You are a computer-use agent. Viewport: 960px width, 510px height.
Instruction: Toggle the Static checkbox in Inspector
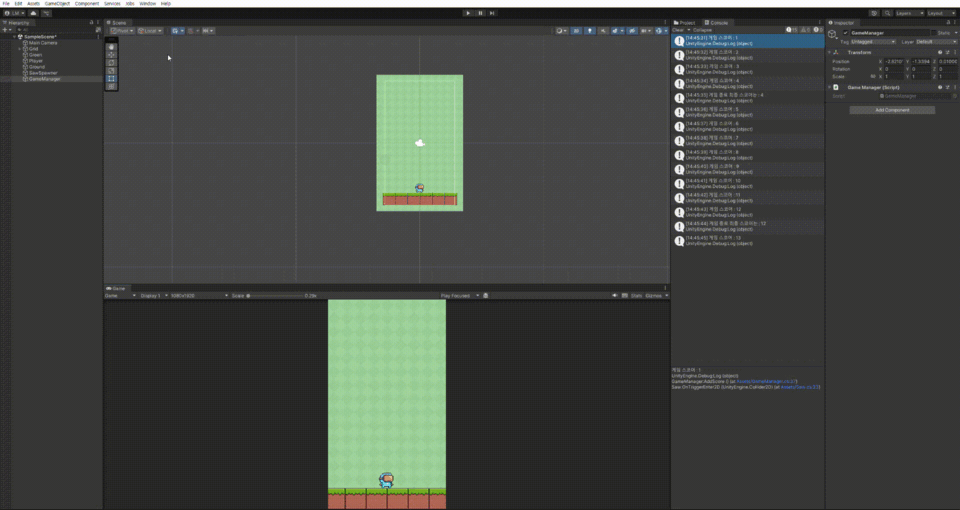934,33
